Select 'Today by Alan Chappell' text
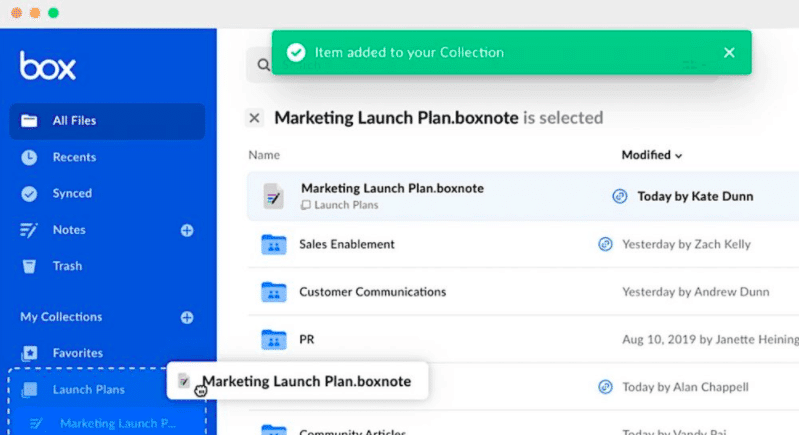 pyautogui.click(x=685, y=387)
